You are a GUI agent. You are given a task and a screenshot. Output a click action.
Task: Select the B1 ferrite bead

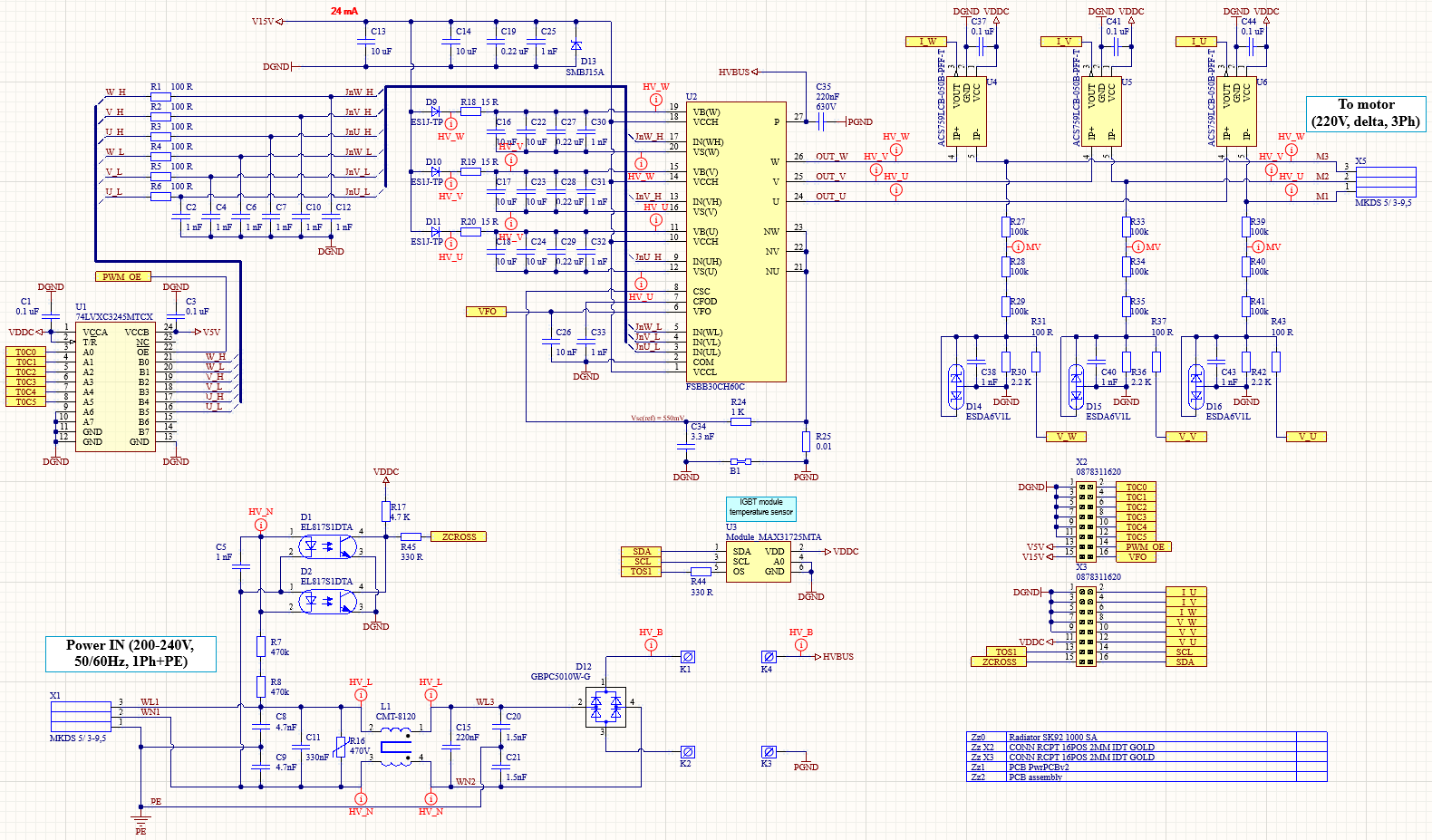740,461
